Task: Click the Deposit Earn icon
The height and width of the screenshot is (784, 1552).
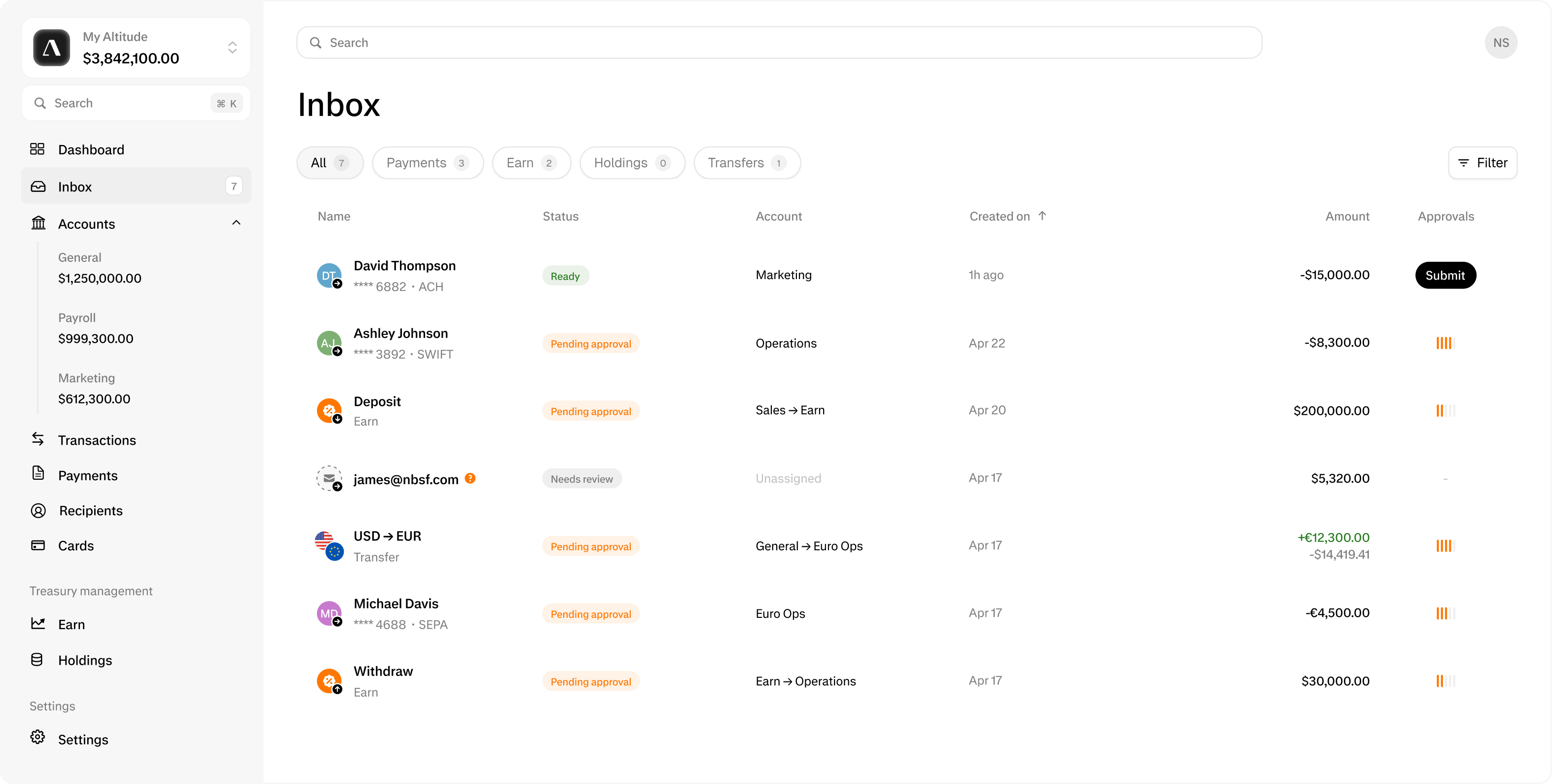Action: [329, 411]
